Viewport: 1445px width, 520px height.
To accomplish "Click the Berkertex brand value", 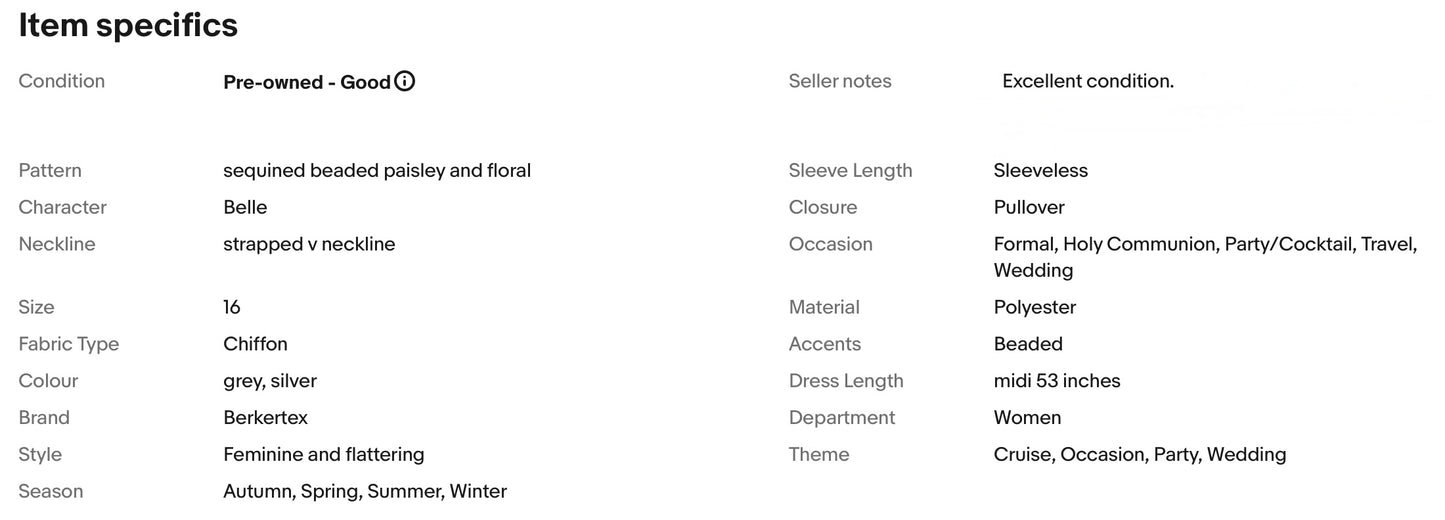I will tap(266, 417).
